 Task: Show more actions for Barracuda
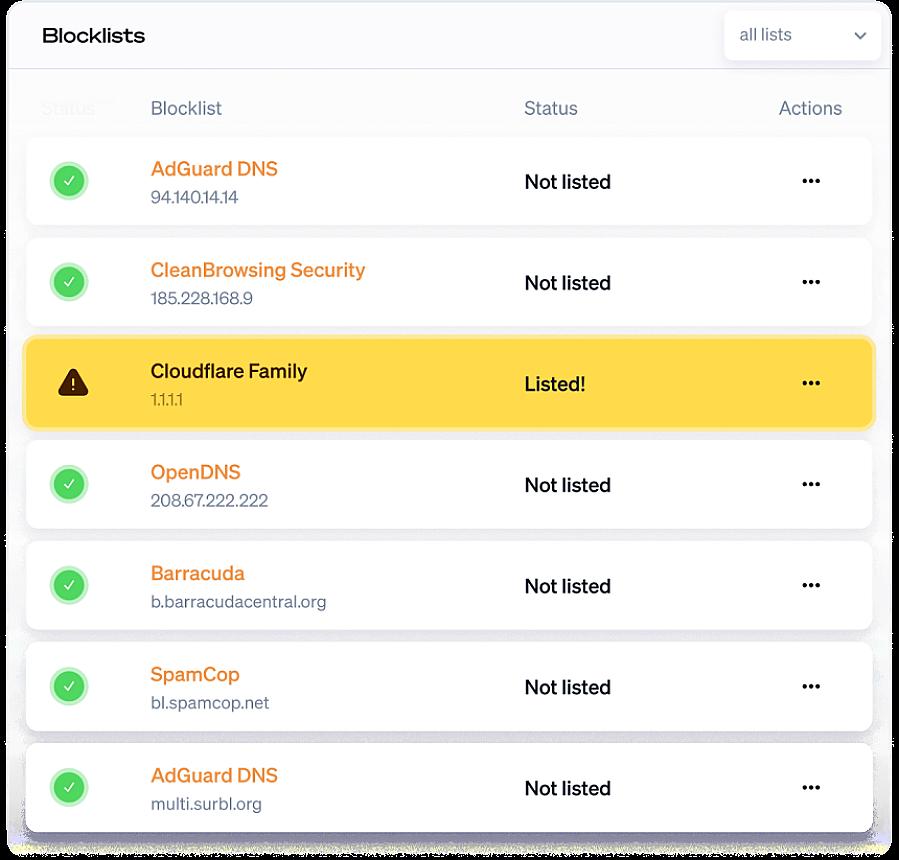coord(811,585)
